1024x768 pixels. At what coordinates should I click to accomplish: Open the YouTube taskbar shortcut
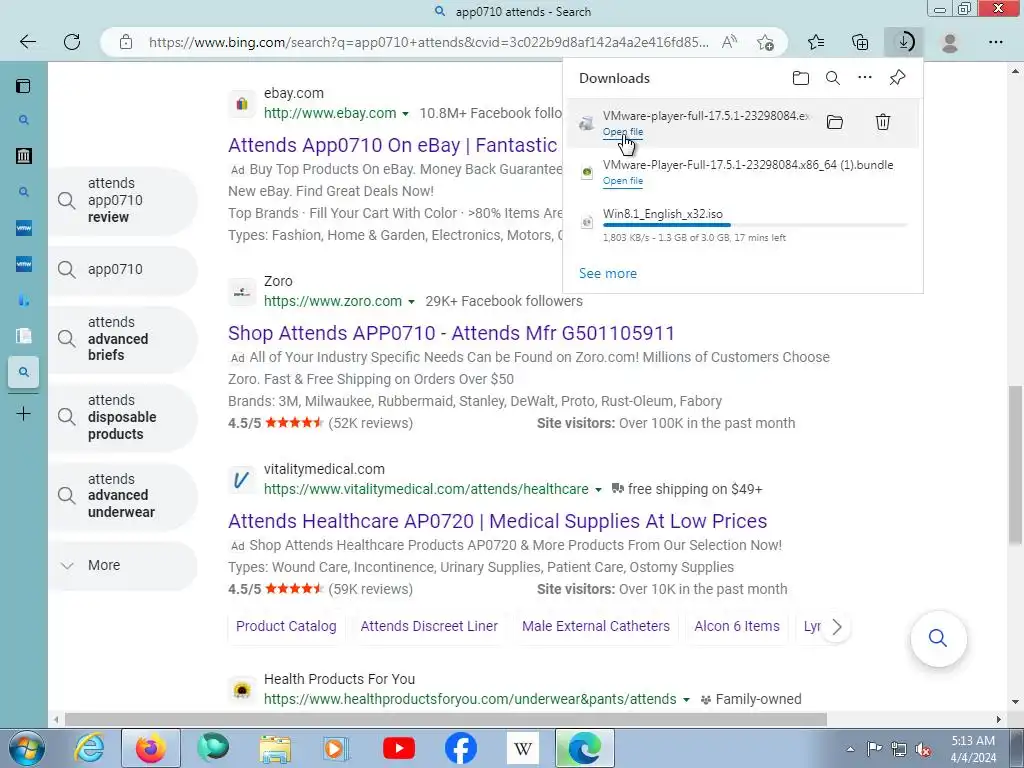tap(399, 748)
